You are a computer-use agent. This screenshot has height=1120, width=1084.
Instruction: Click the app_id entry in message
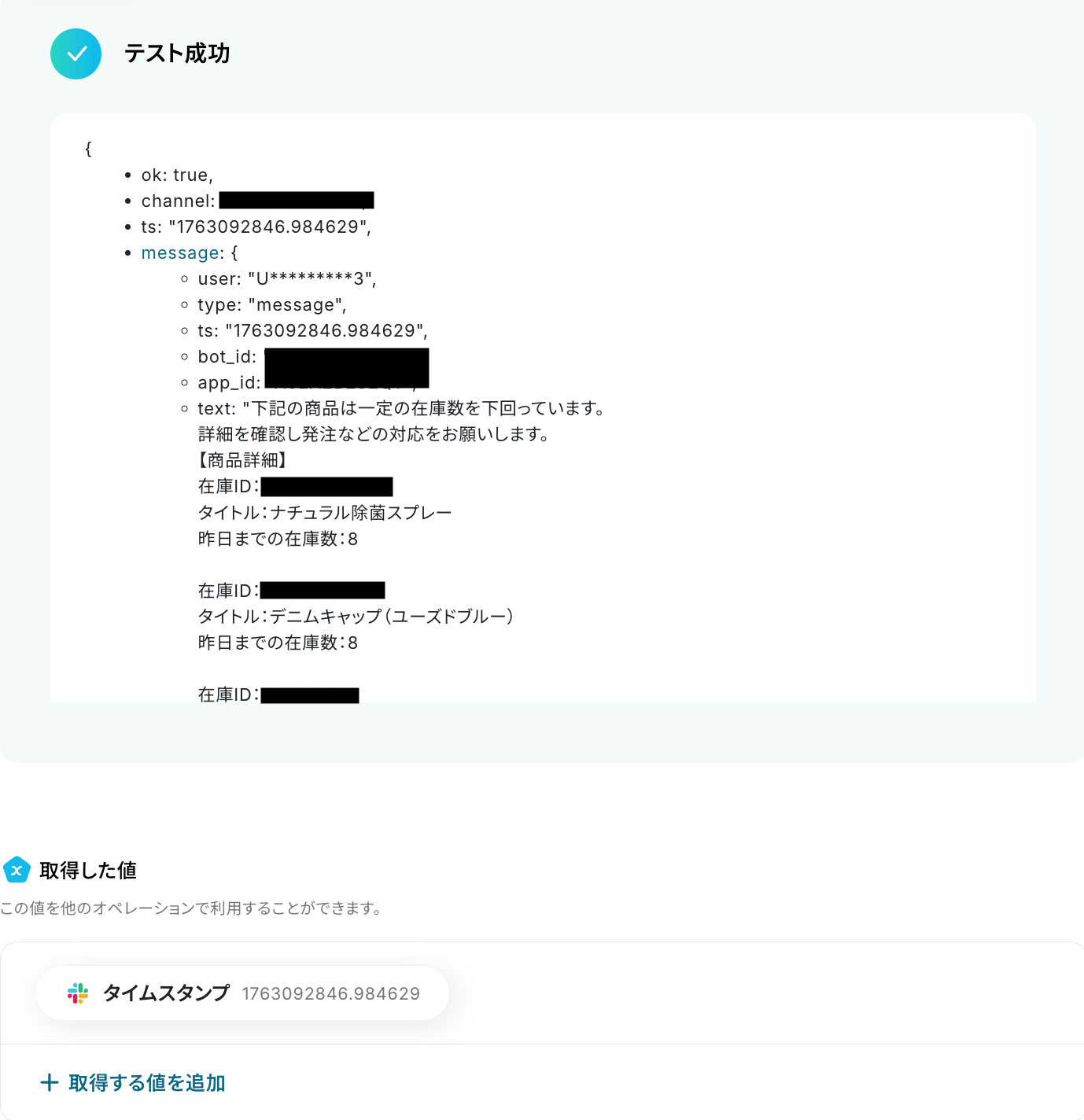(x=313, y=383)
